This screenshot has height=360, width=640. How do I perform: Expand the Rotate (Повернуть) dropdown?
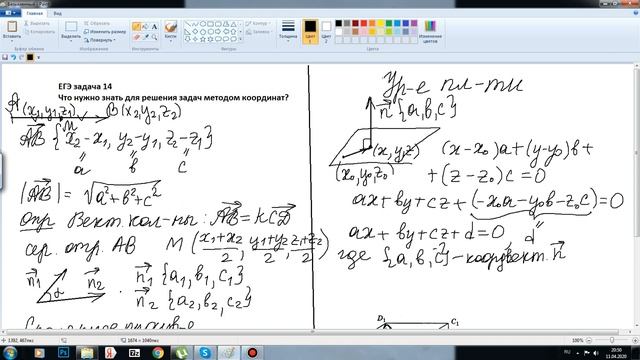pos(100,40)
